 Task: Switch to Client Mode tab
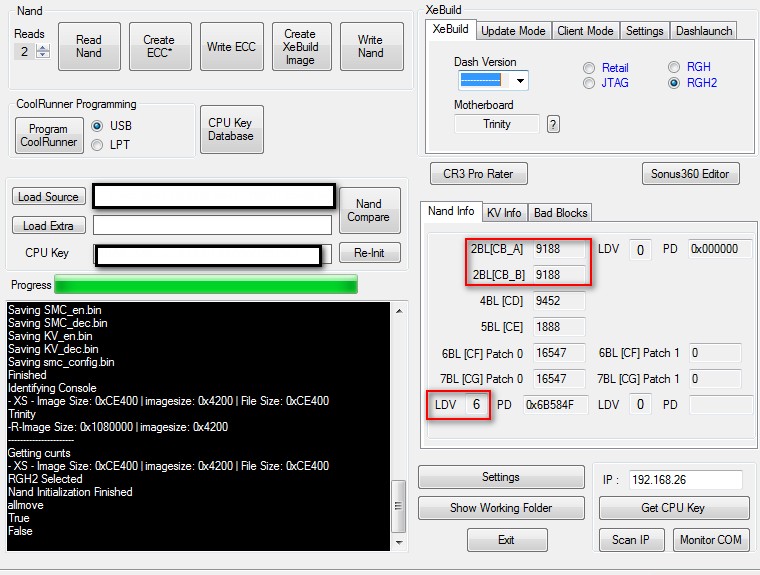click(585, 31)
